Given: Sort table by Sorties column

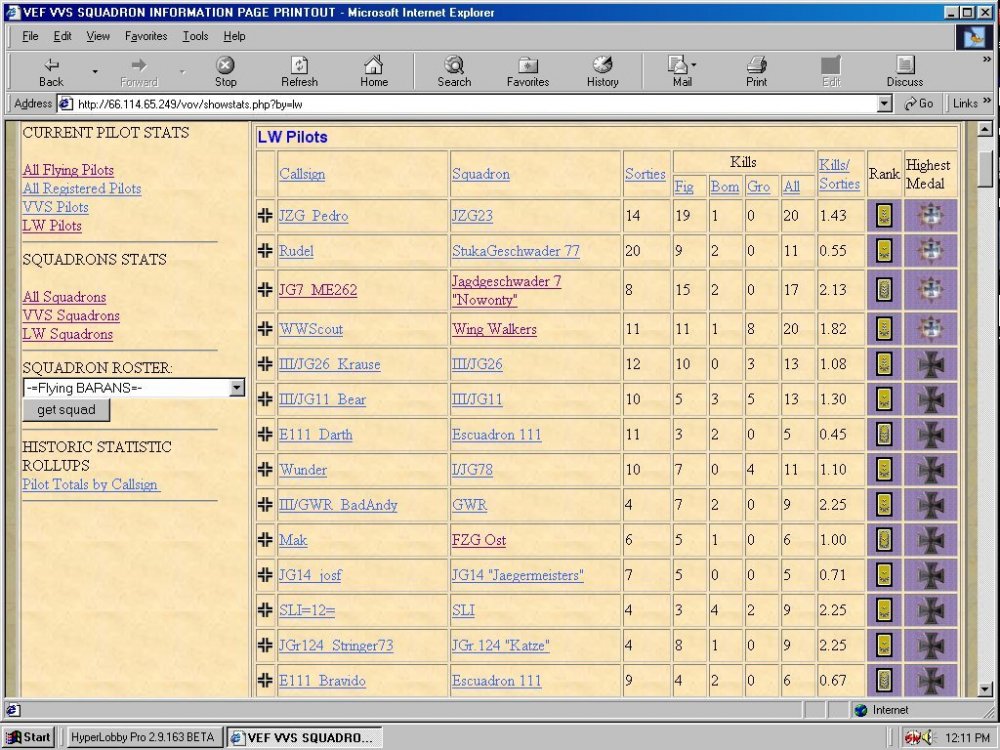Looking at the screenshot, I should 645,174.
